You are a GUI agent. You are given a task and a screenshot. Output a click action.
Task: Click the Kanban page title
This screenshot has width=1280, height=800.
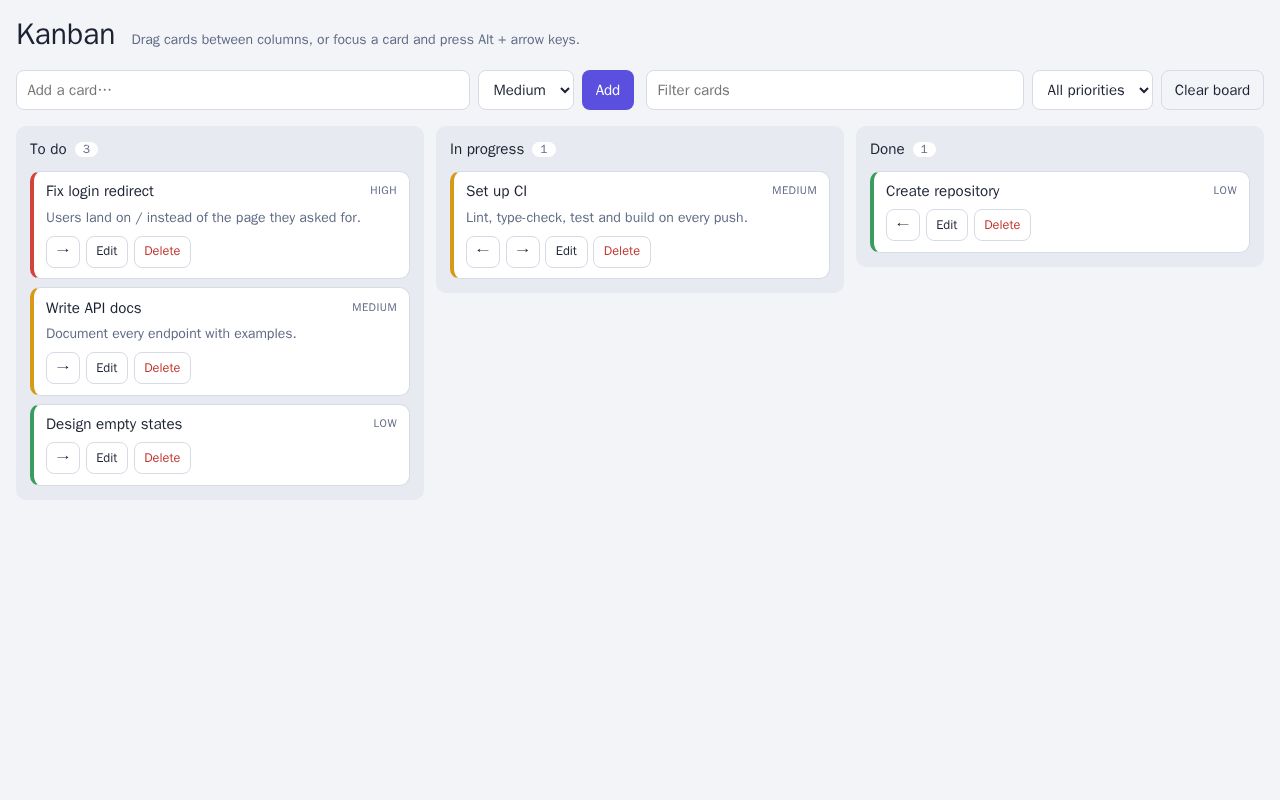pyautogui.click(x=66, y=34)
